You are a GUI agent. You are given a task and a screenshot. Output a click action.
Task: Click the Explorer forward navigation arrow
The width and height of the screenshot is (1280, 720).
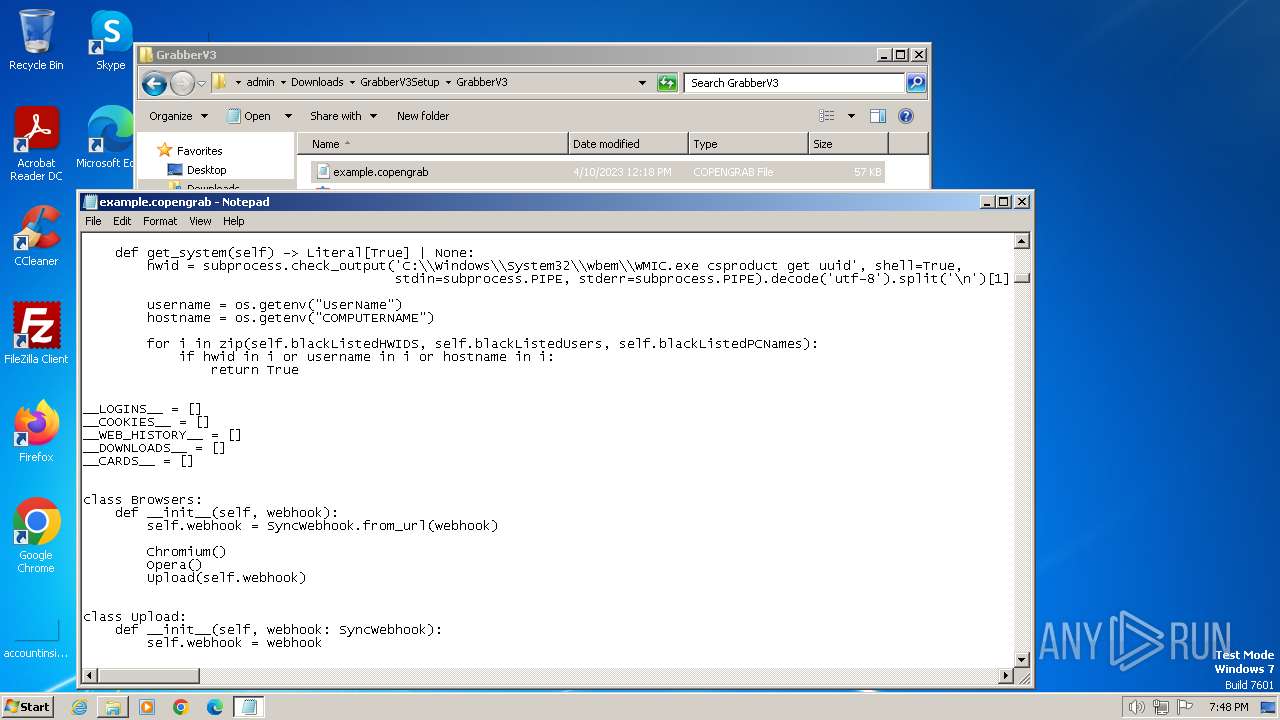[182, 83]
